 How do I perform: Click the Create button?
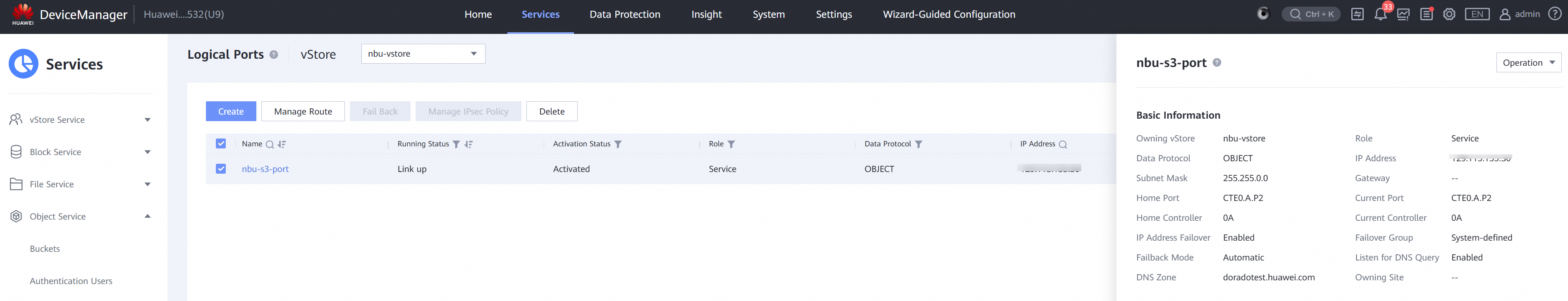231,111
